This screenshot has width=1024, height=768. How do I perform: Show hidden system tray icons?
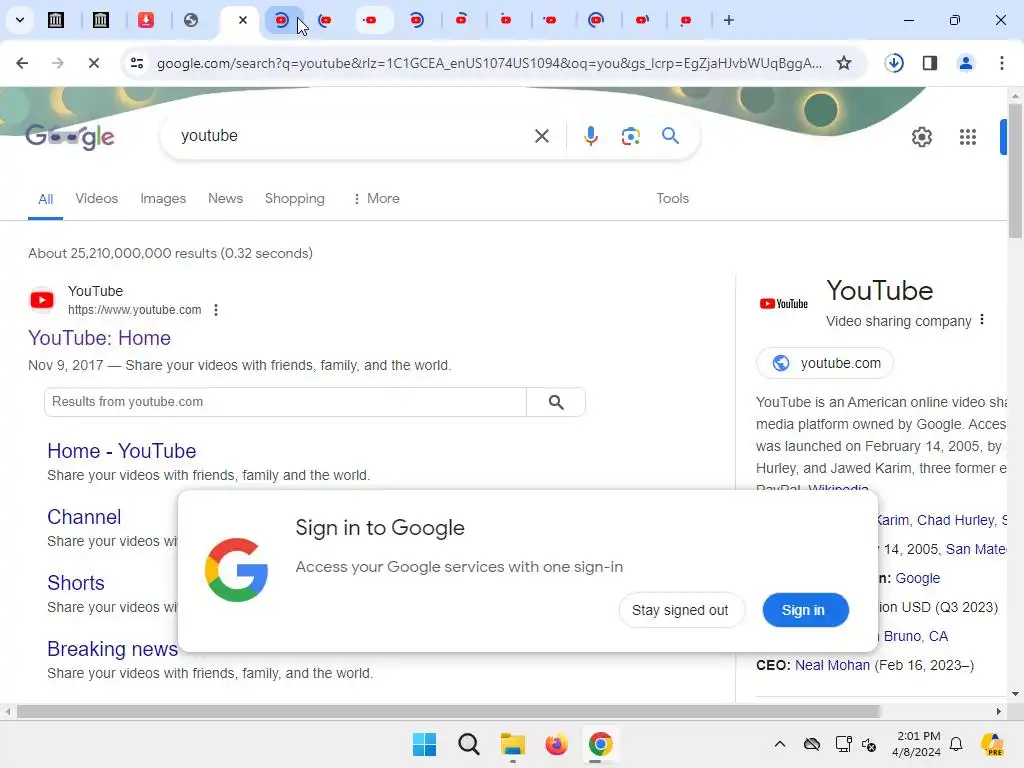[x=780, y=744]
